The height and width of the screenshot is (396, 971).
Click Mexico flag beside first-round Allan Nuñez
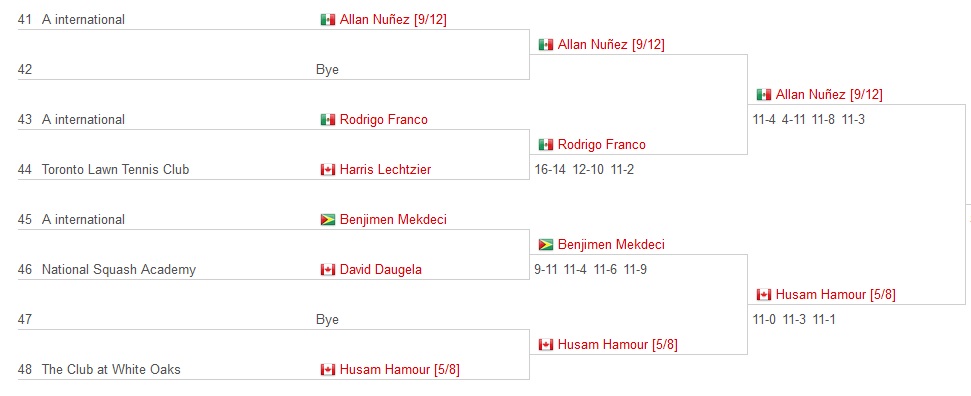pos(328,20)
